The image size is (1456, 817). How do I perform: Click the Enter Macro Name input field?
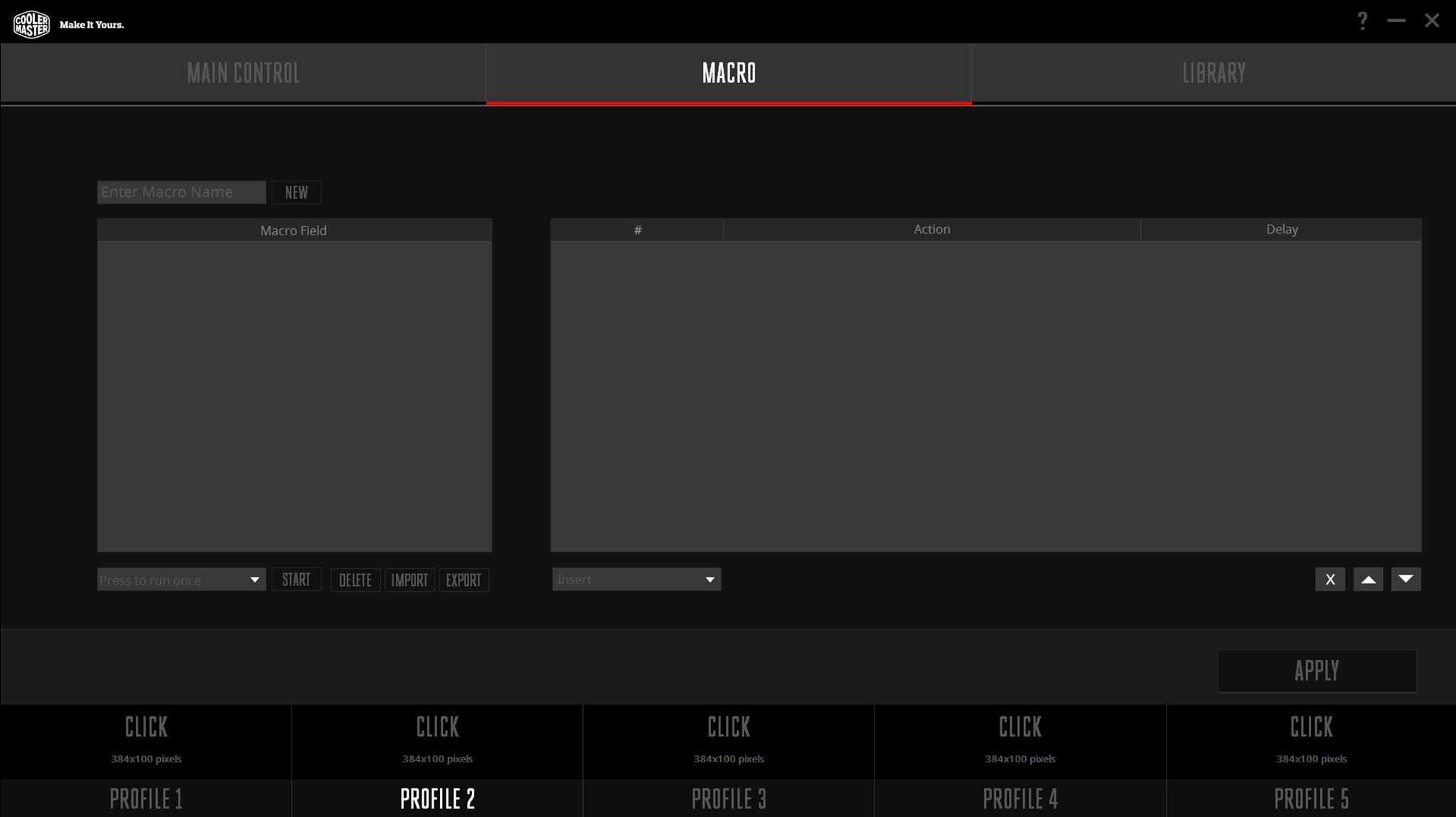[181, 191]
